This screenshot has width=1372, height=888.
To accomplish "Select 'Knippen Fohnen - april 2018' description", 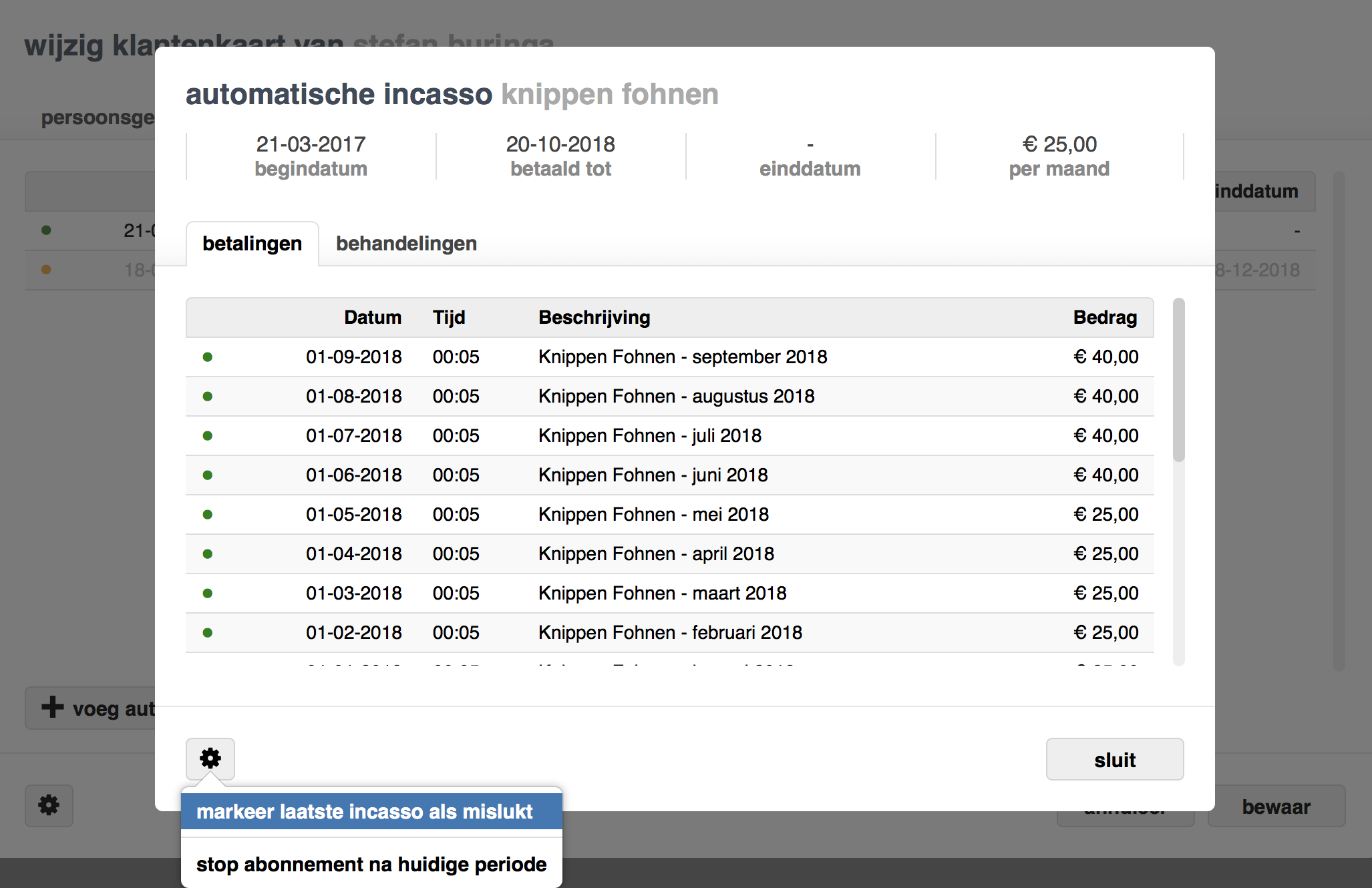I will click(x=657, y=554).
